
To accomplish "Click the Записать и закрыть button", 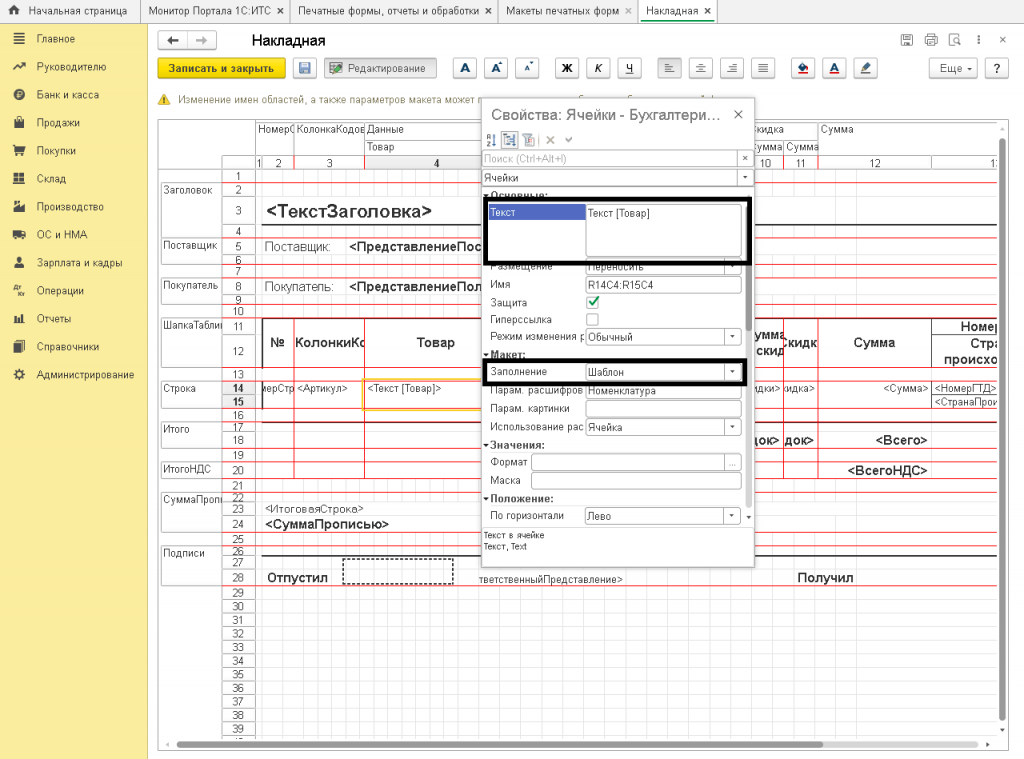I will (221, 68).
